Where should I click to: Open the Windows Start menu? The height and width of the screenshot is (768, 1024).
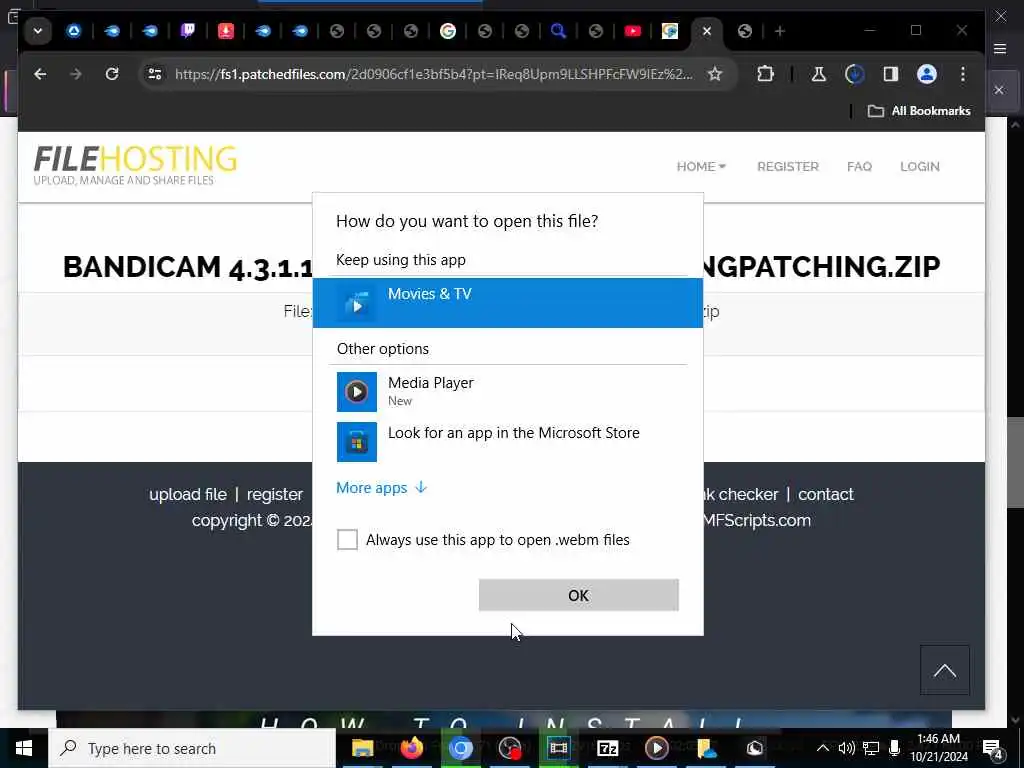pyautogui.click(x=24, y=748)
